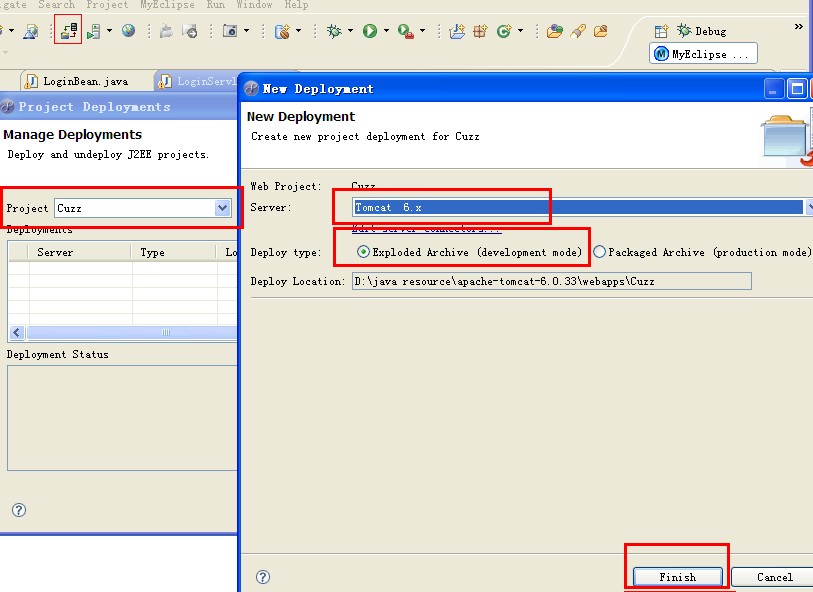Switch to the LoginServl editor tab
The width and height of the screenshot is (813, 592).
coord(198,81)
